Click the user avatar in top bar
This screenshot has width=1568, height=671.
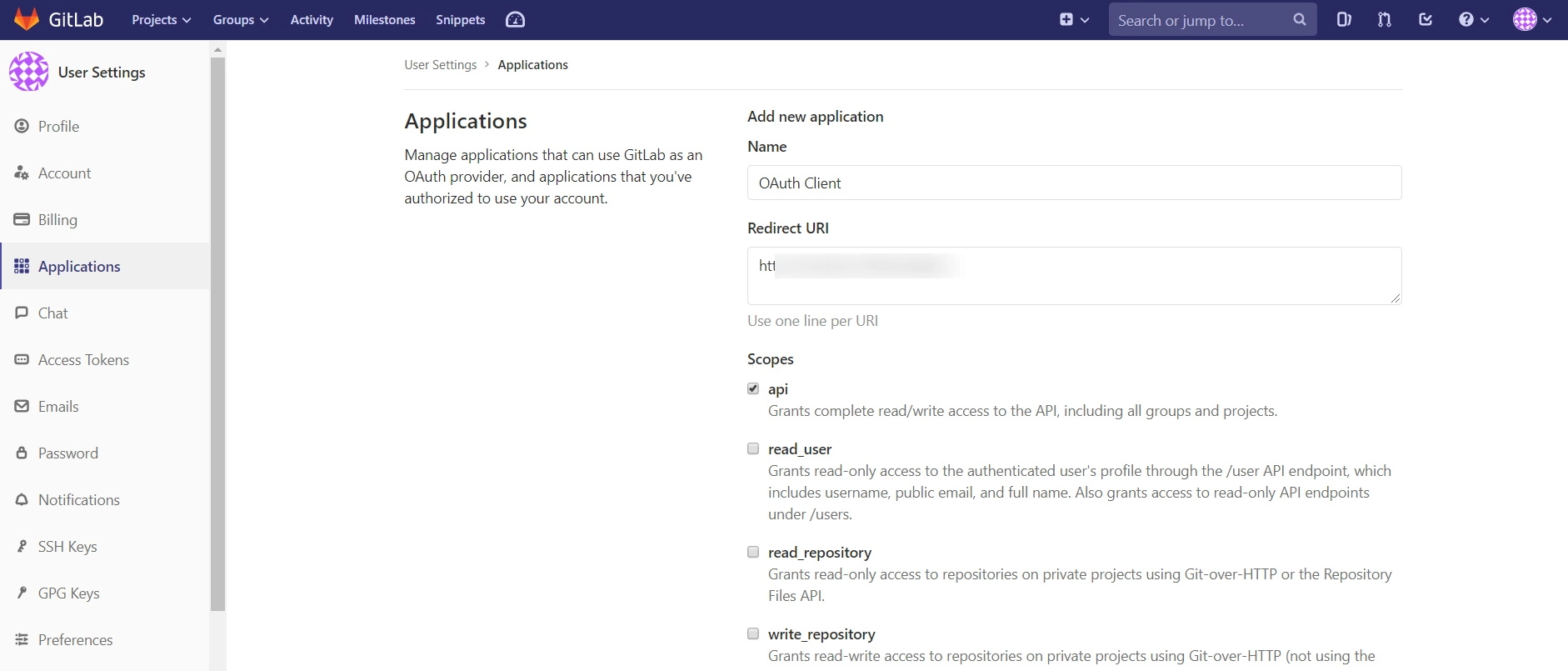[1525, 19]
